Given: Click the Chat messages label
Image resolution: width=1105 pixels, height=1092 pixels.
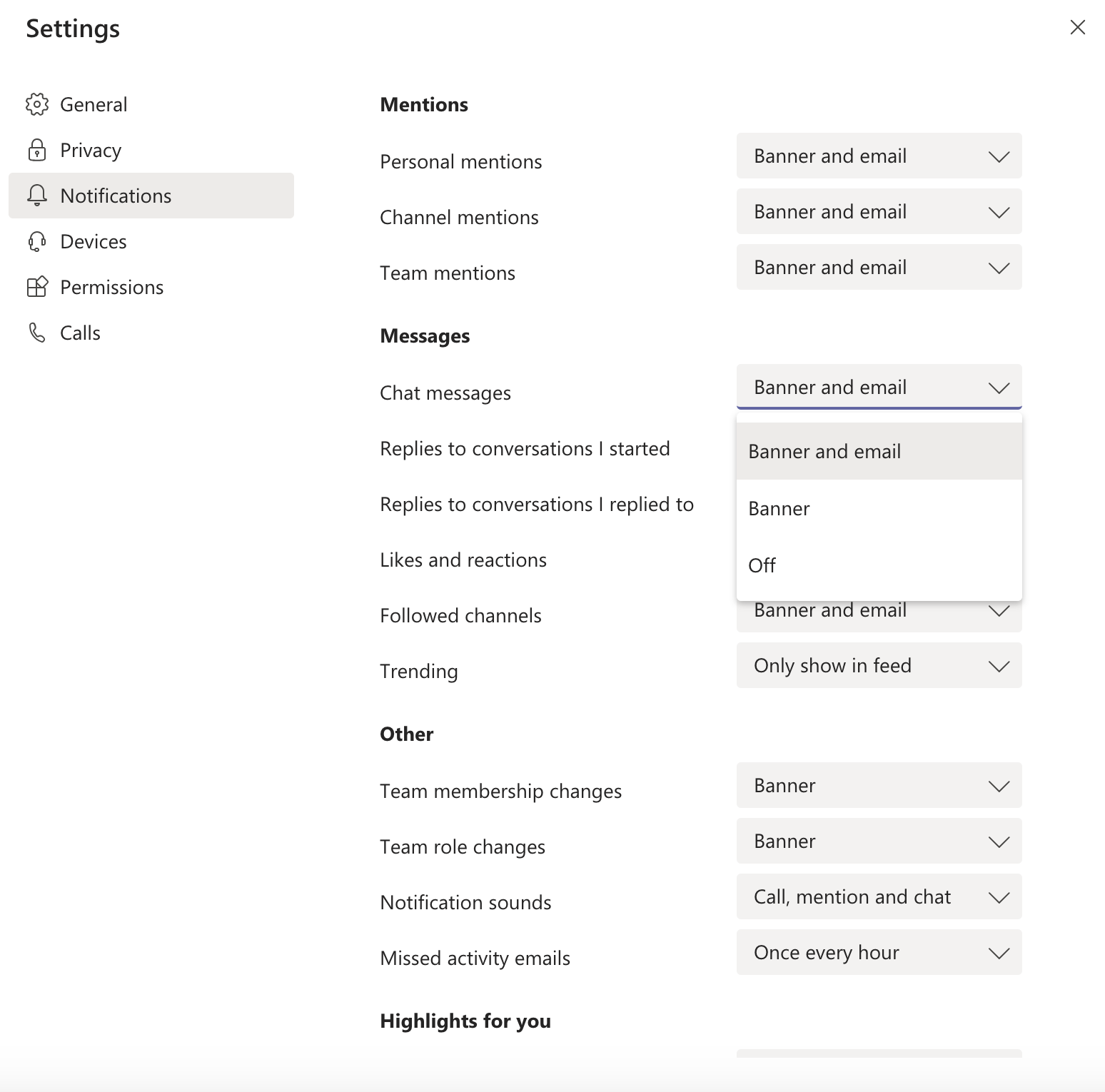Looking at the screenshot, I should (x=445, y=393).
